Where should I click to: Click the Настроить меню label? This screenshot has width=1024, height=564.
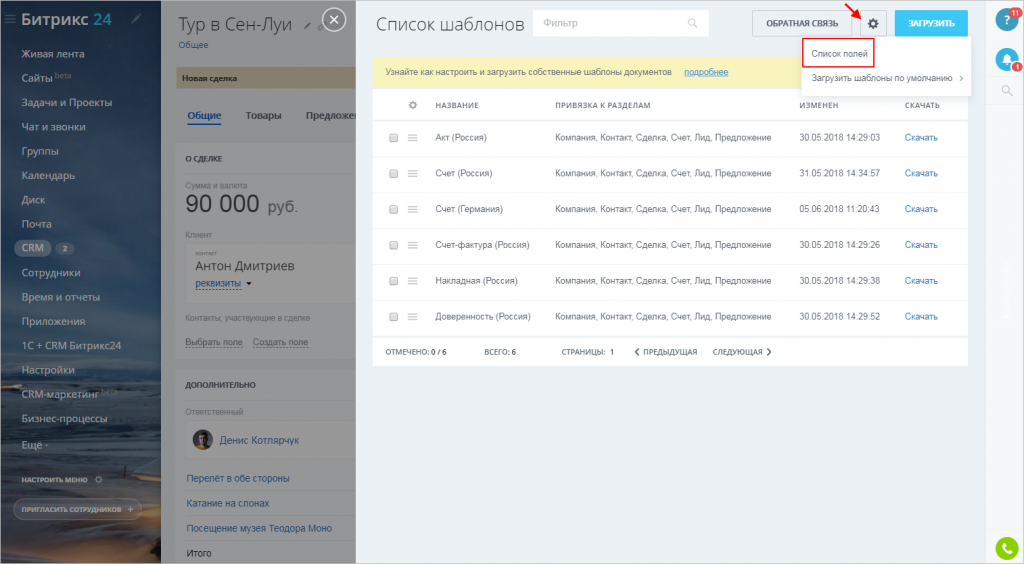54,480
